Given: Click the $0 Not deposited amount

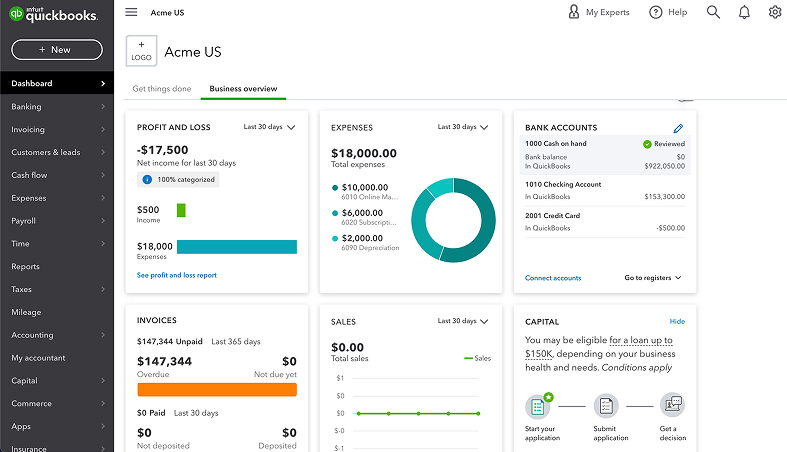Looking at the screenshot, I should [x=144, y=432].
